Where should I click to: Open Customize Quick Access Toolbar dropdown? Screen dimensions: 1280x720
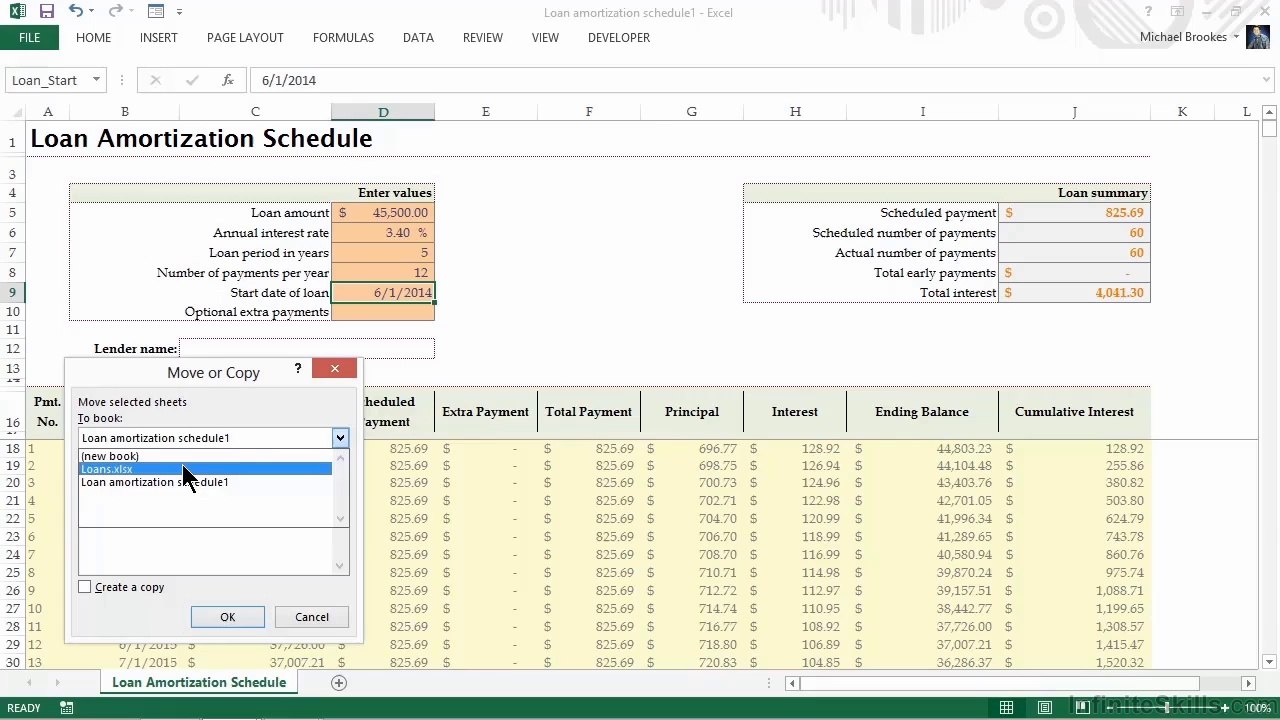pyautogui.click(x=180, y=12)
